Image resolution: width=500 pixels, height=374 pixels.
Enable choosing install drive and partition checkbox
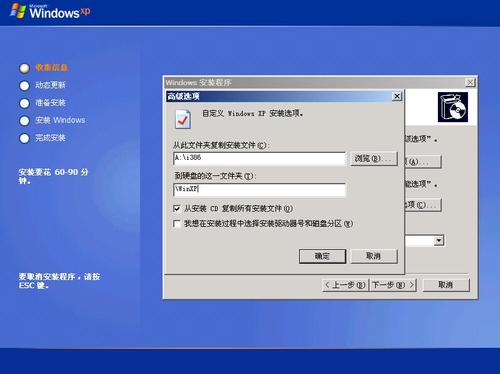(177, 223)
